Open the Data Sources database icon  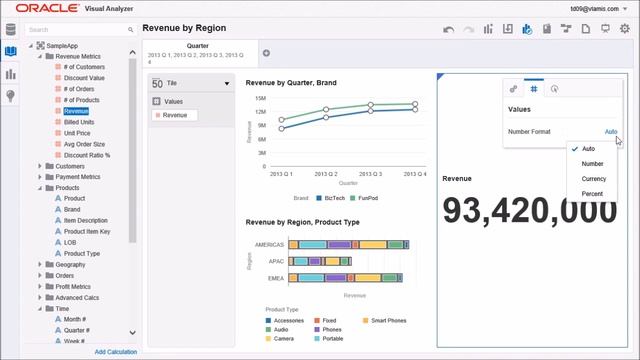tap(11, 29)
